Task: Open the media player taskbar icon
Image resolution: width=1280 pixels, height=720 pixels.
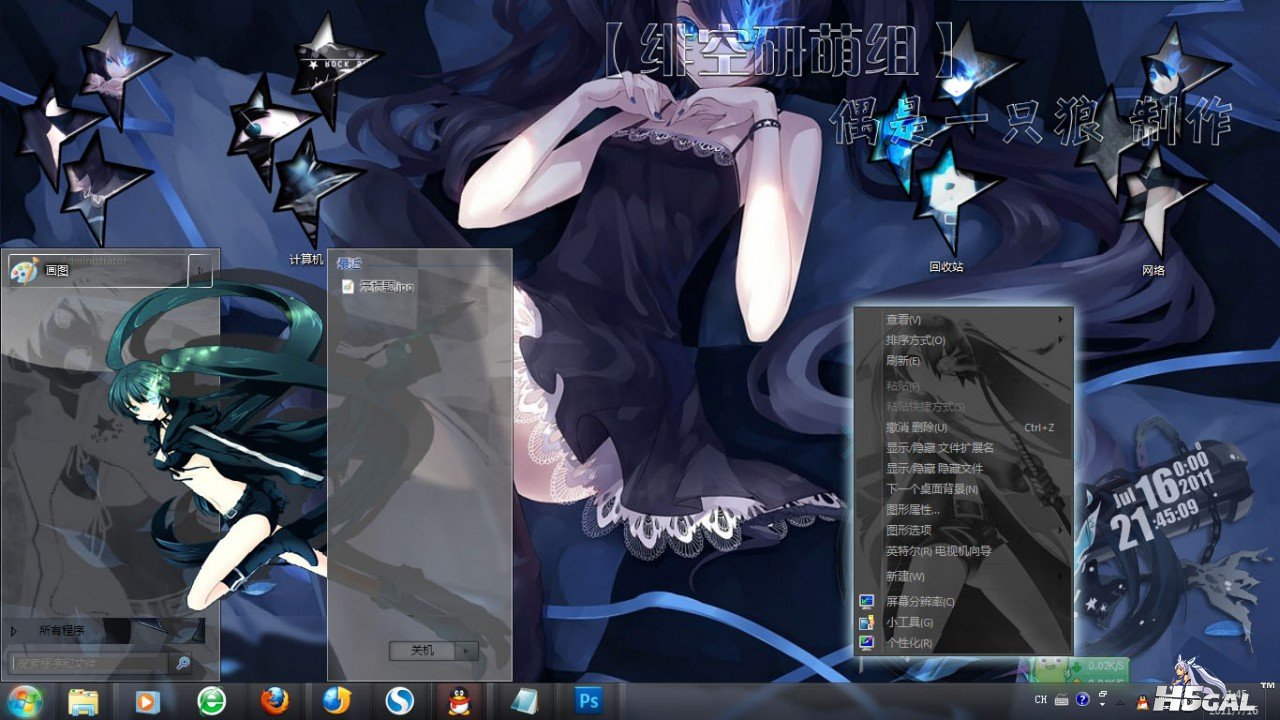Action: click(x=148, y=701)
